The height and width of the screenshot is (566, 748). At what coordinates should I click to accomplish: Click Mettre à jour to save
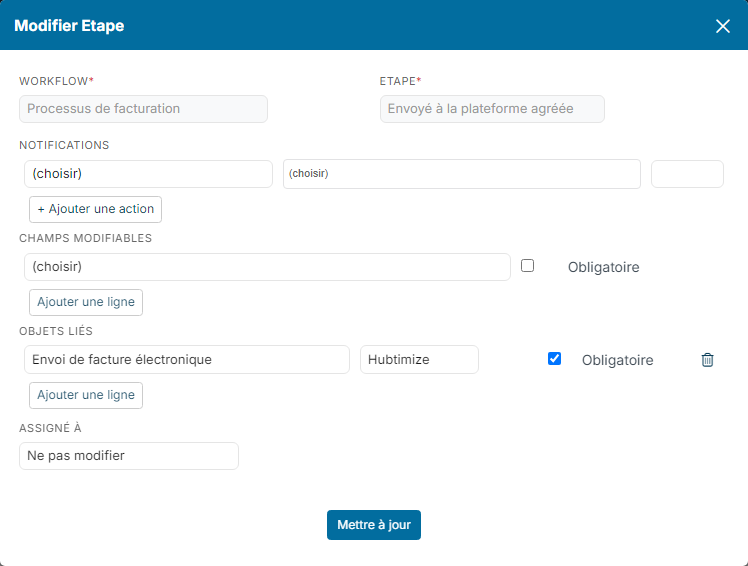click(374, 525)
